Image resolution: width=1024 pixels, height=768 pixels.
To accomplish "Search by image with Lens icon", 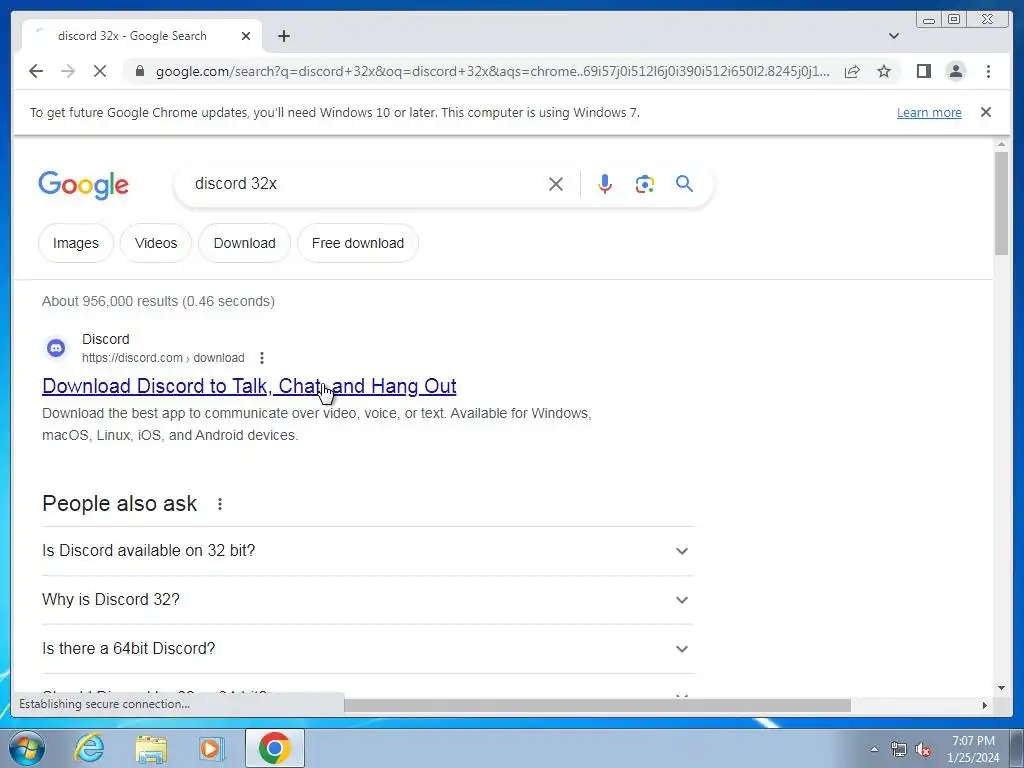I will point(645,184).
